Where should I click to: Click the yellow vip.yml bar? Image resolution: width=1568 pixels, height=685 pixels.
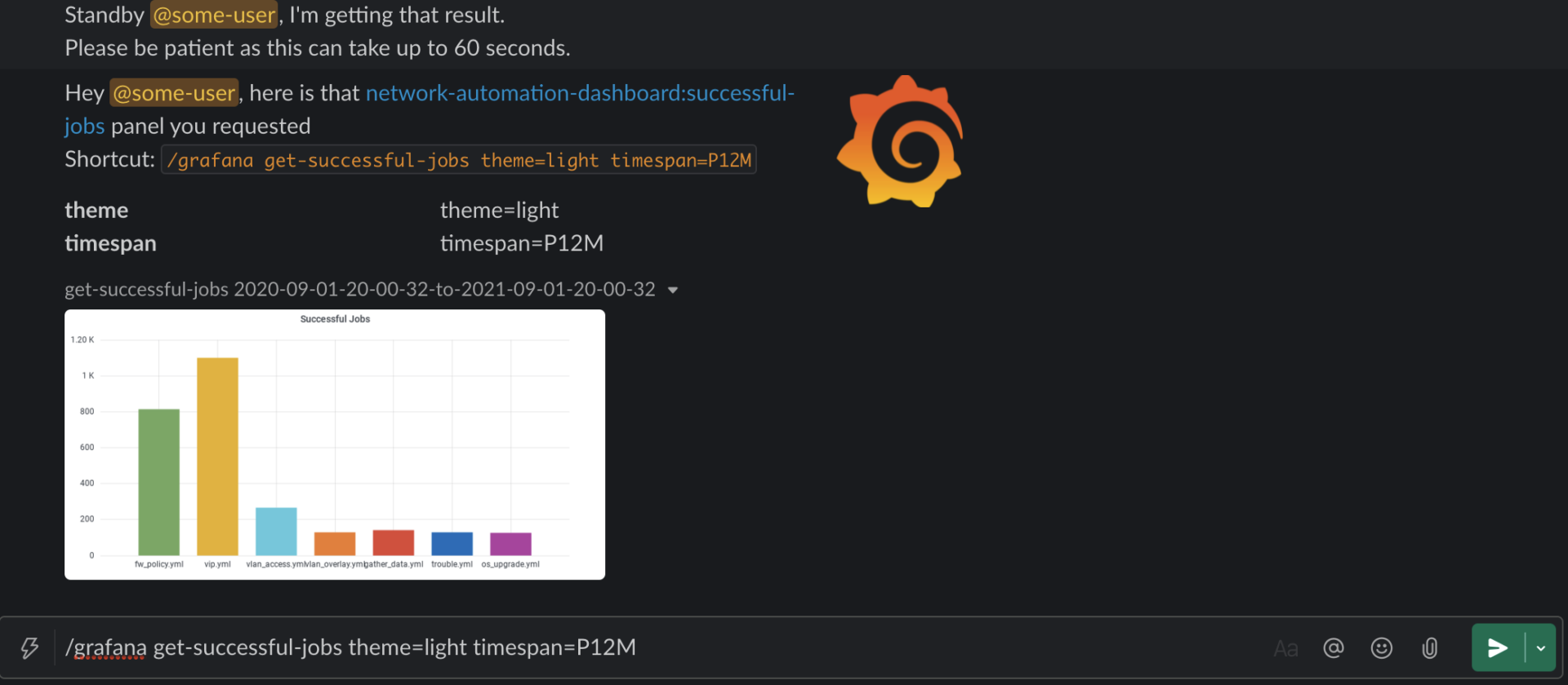tap(217, 456)
